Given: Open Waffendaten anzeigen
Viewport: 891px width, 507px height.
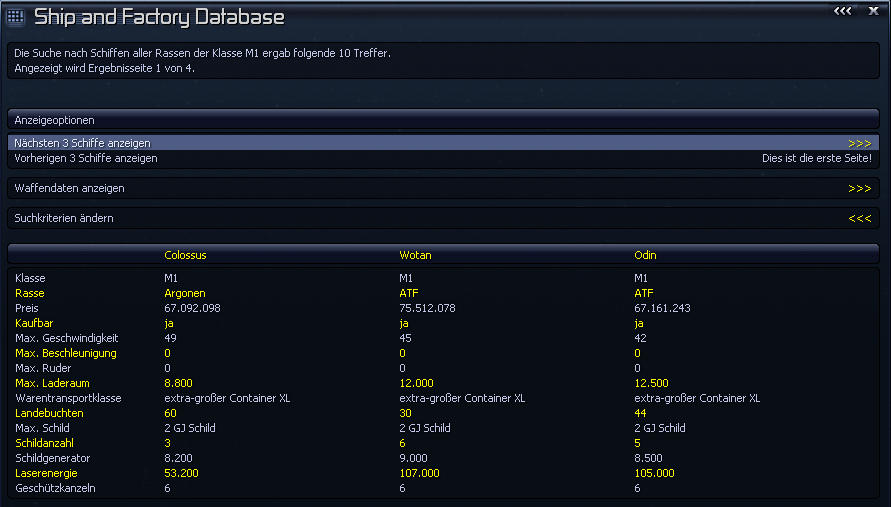Looking at the screenshot, I should pyautogui.click(x=443, y=188).
